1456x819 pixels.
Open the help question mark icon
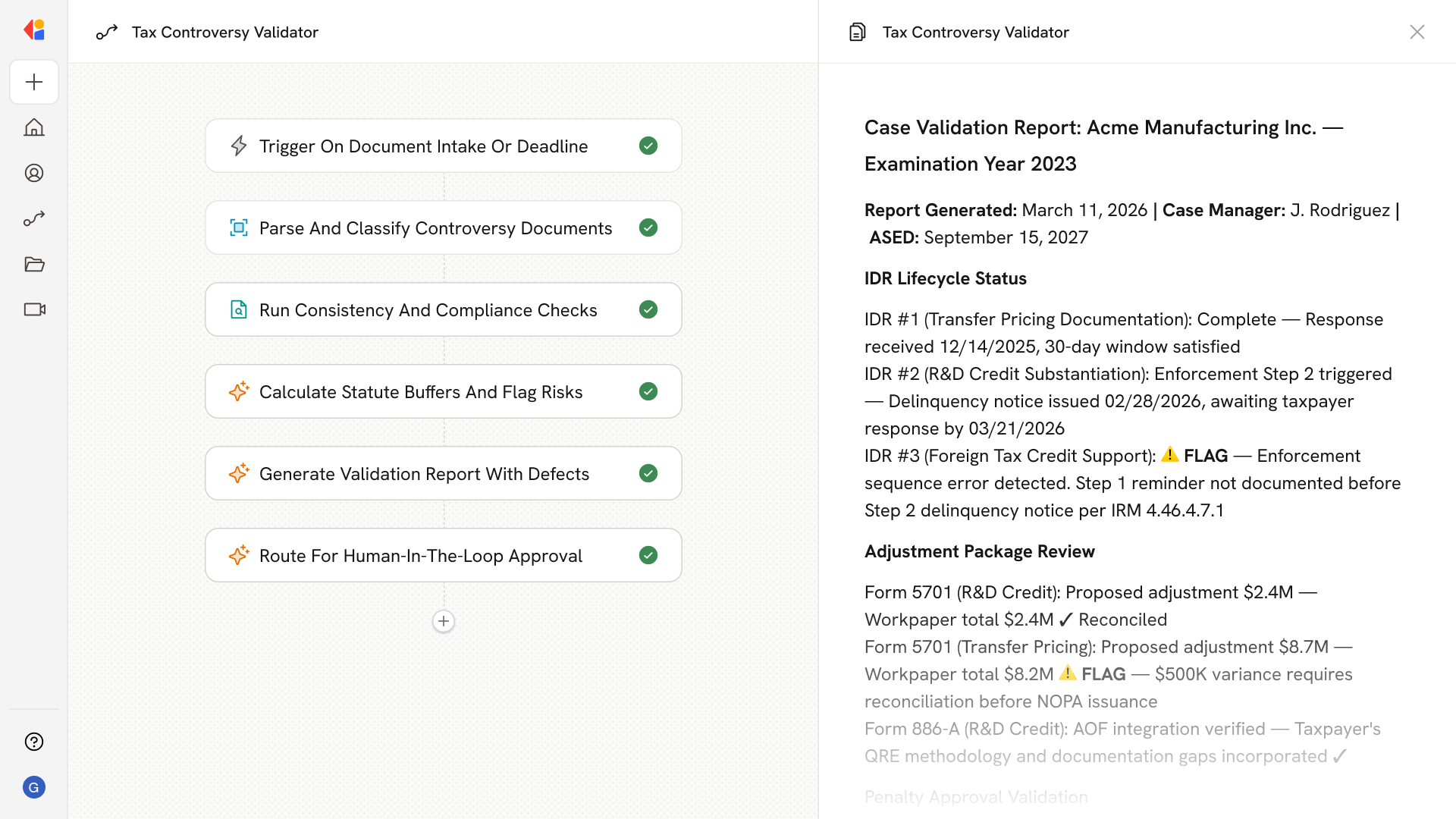34,742
